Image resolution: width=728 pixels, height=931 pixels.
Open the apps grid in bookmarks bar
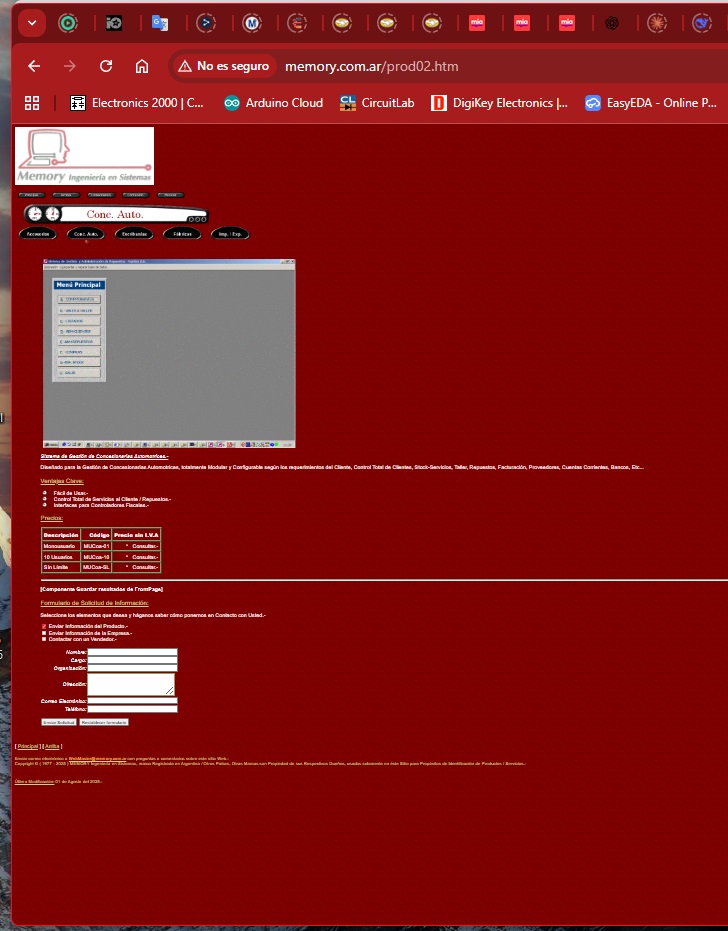pyautogui.click(x=32, y=103)
